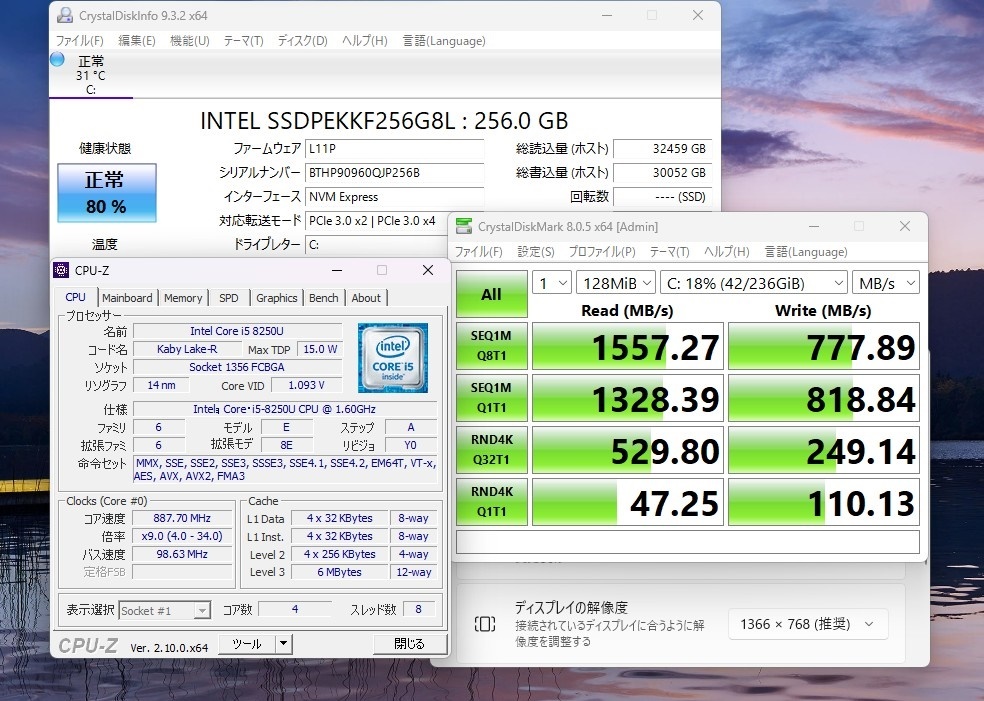This screenshot has width=984, height=701.
Task: Select the CPU tab in CPU-Z
Action: [x=75, y=297]
